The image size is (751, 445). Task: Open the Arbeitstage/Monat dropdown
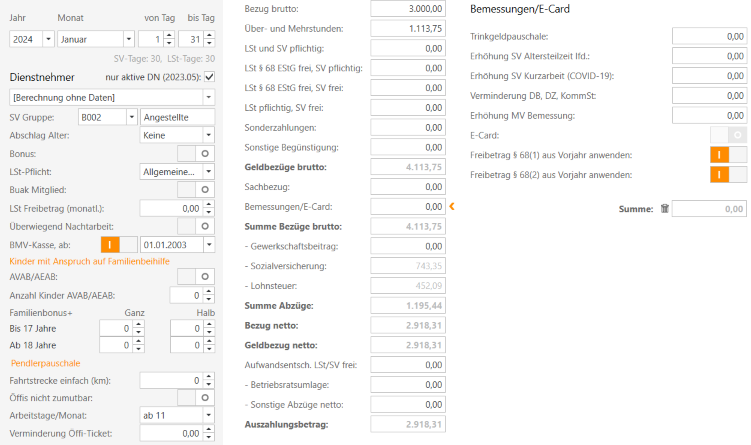[x=209, y=415]
